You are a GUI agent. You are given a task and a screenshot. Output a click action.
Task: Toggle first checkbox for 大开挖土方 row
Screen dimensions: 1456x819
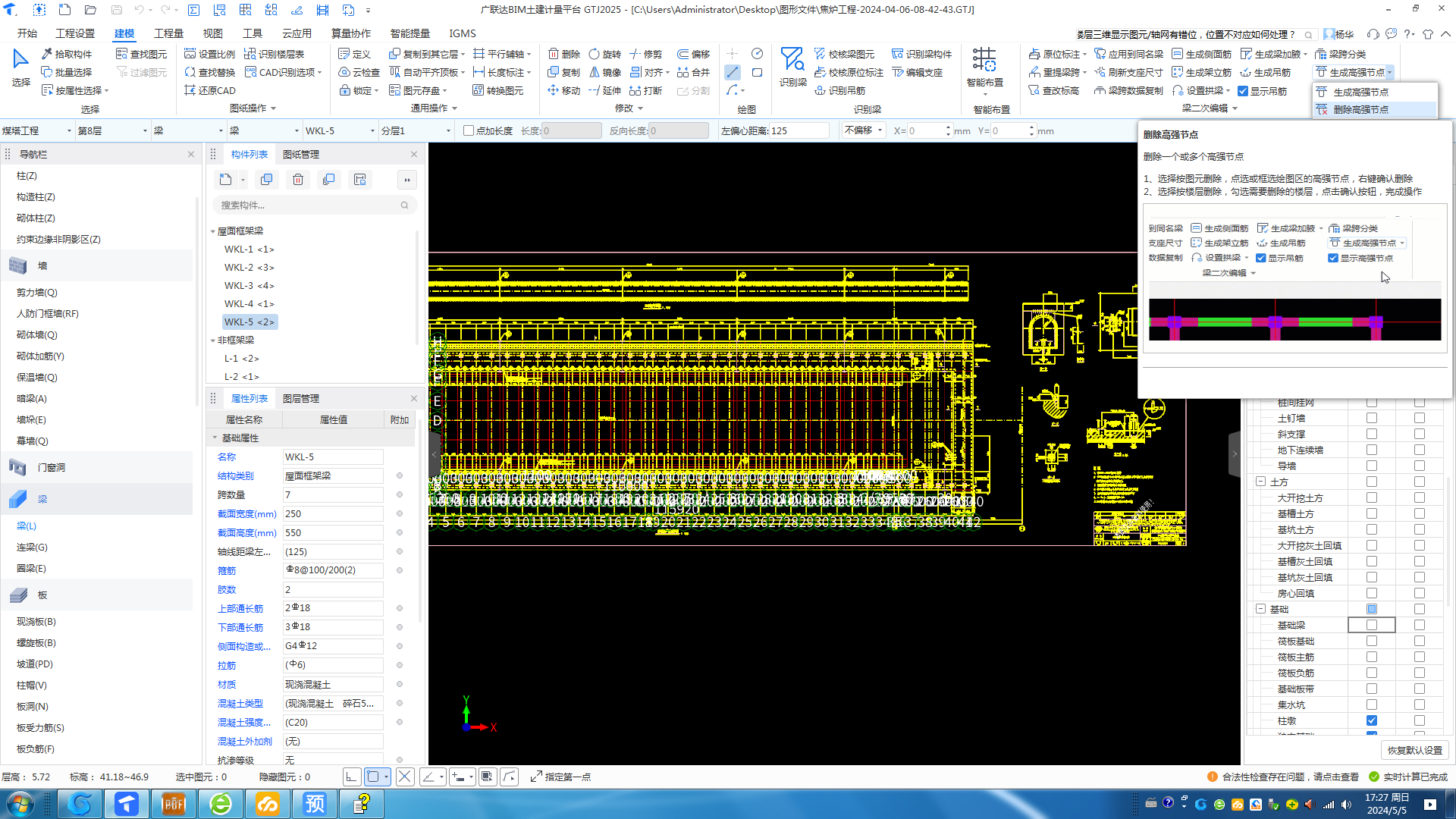pos(1372,497)
